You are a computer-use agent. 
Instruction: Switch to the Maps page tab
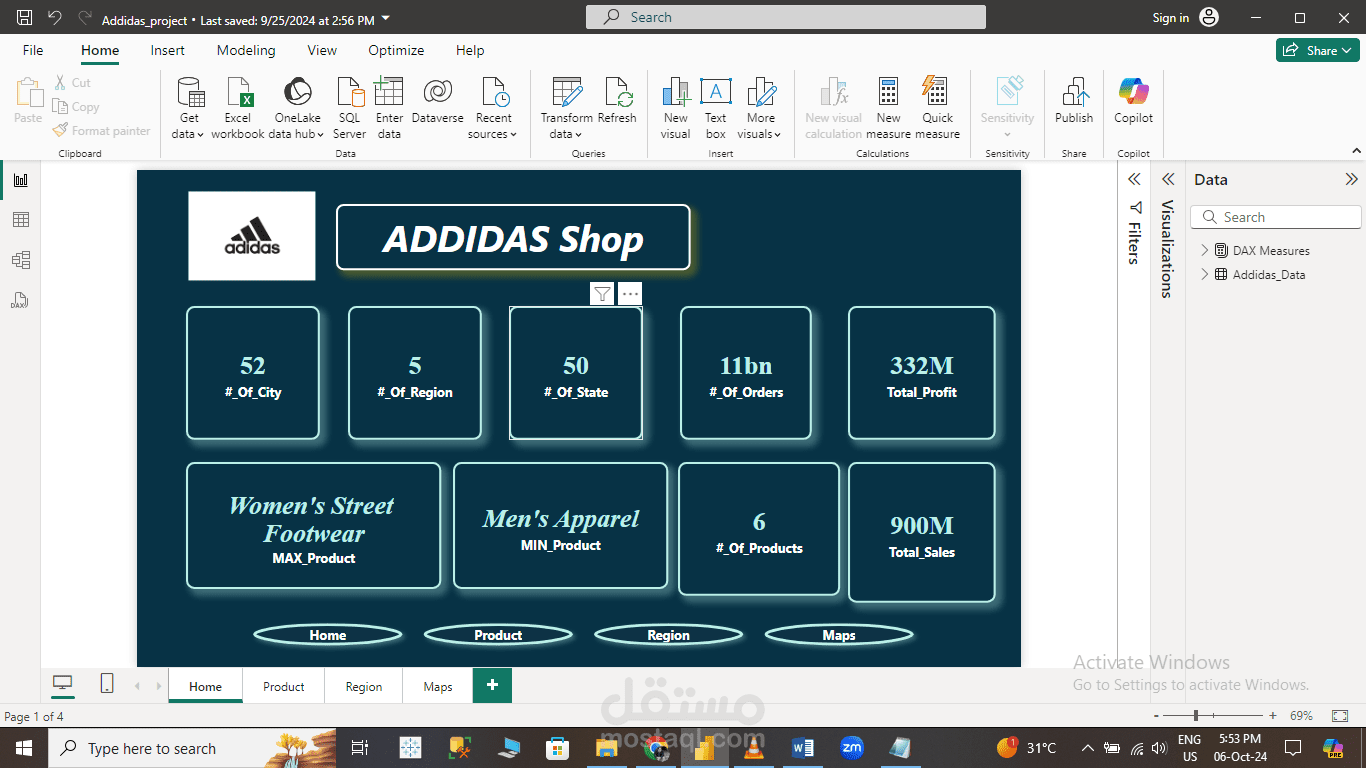point(438,686)
